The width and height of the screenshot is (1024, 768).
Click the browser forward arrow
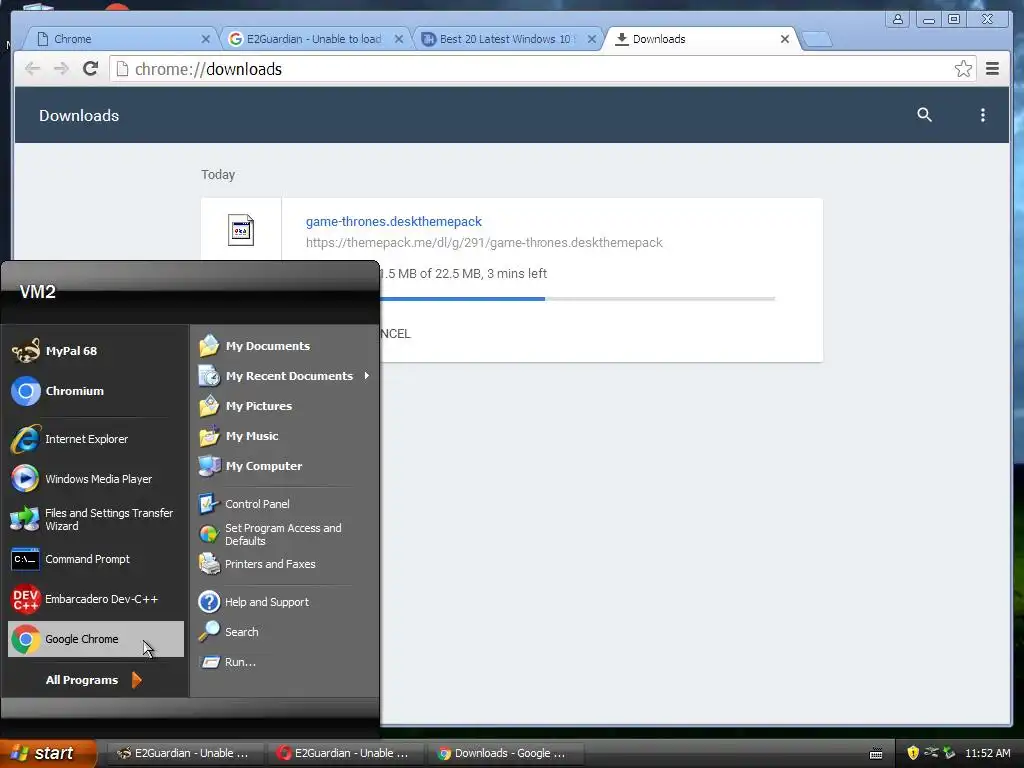pos(61,69)
